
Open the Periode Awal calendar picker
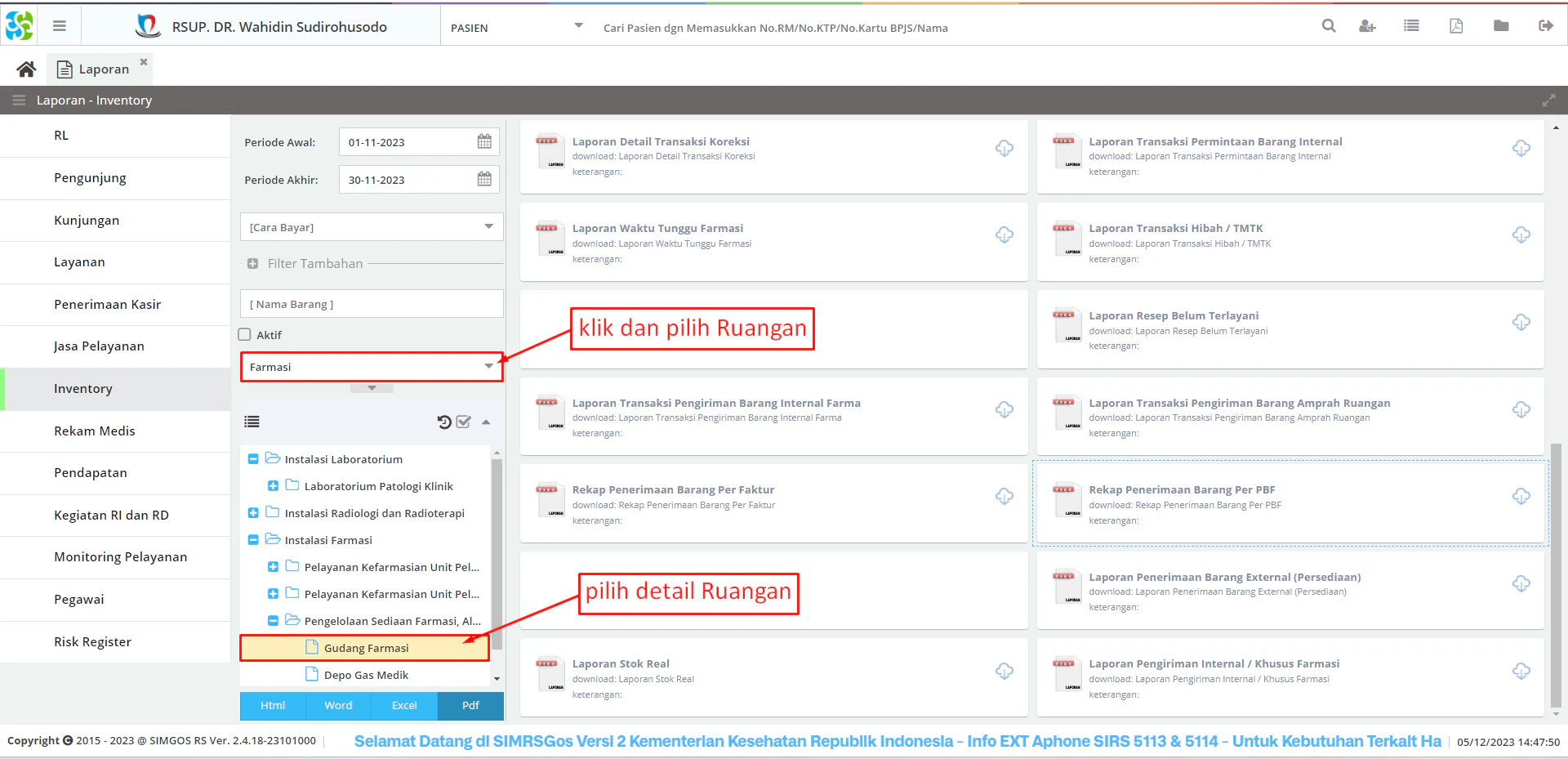(484, 141)
